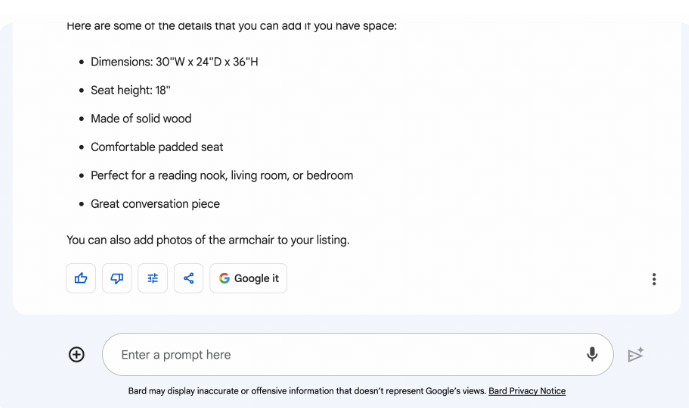This screenshot has width=689, height=408.
Task: Click the 'Here are some of the details' line
Action: click(x=231, y=25)
